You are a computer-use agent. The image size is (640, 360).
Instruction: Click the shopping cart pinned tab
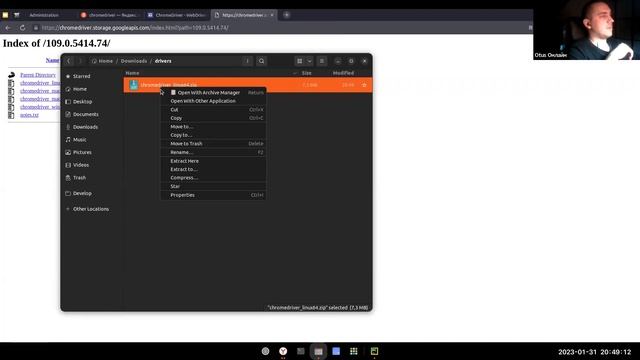[17, 15]
